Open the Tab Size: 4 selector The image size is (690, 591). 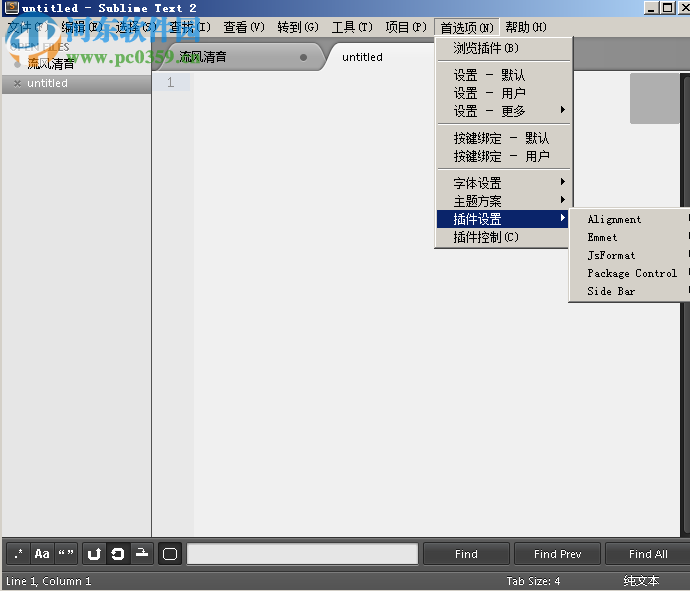tap(533, 581)
